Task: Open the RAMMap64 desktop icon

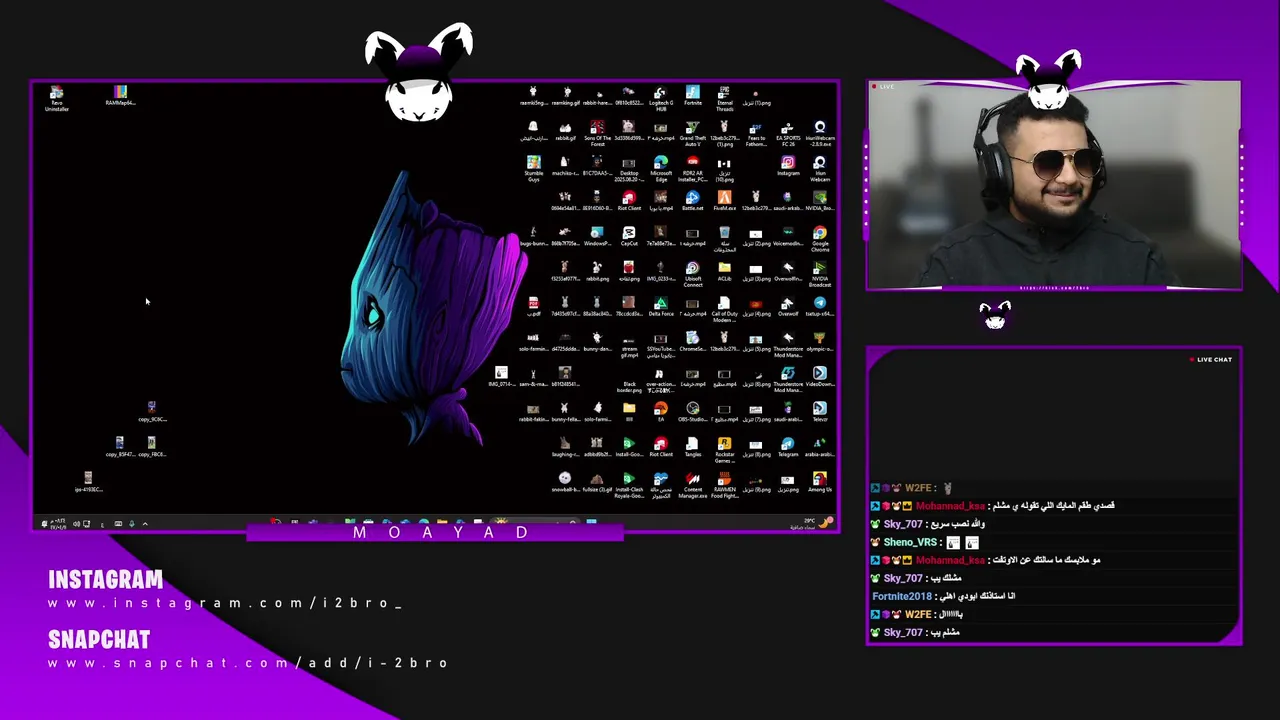Action: [x=120, y=96]
